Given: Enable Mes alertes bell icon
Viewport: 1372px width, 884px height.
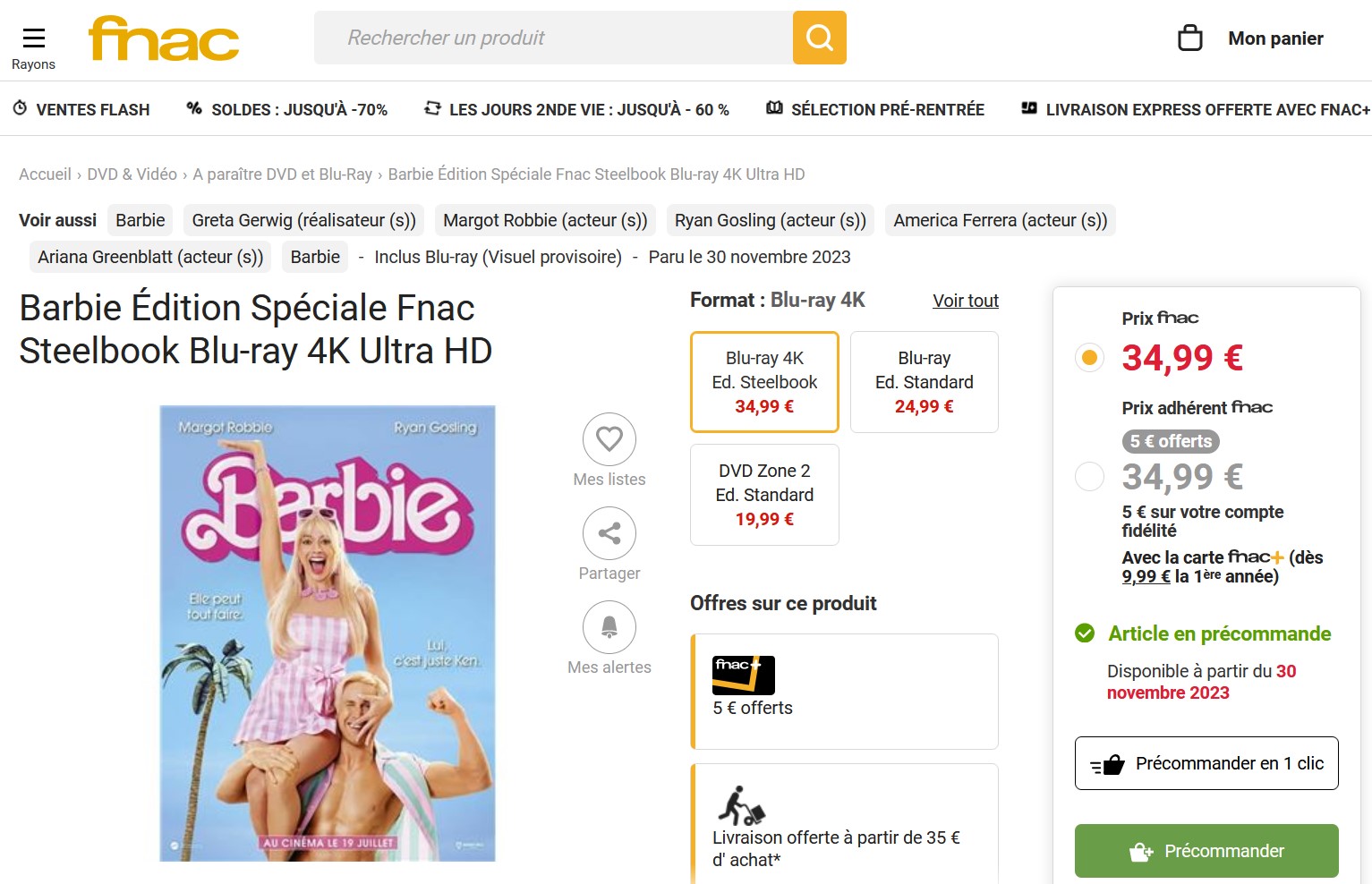Looking at the screenshot, I should 609,627.
